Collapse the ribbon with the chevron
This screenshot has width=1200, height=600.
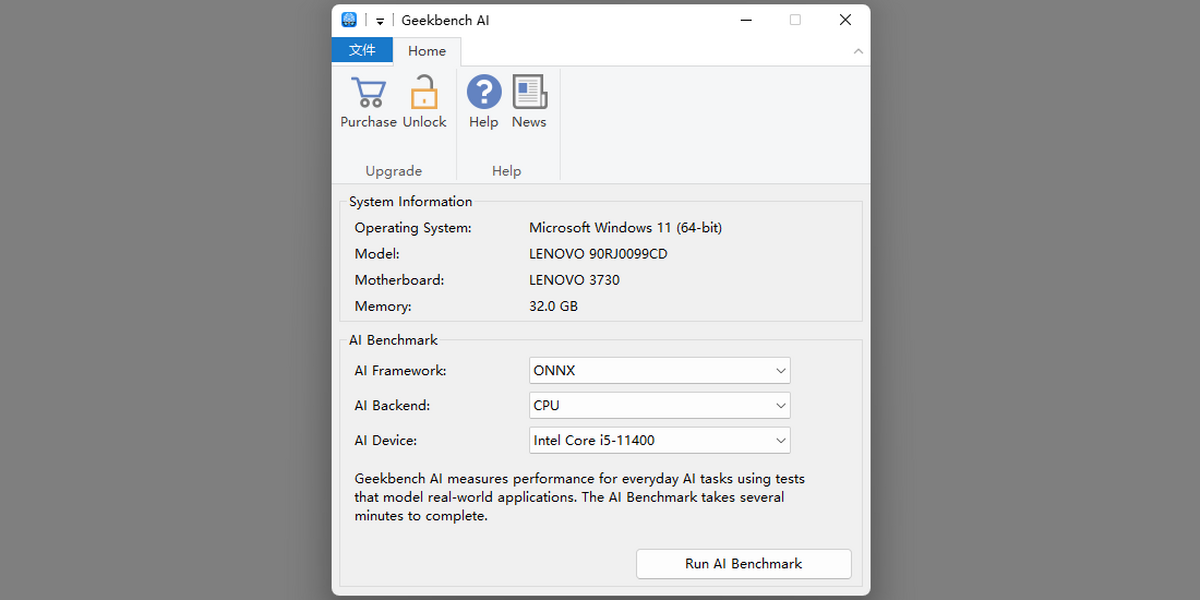pyautogui.click(x=858, y=51)
